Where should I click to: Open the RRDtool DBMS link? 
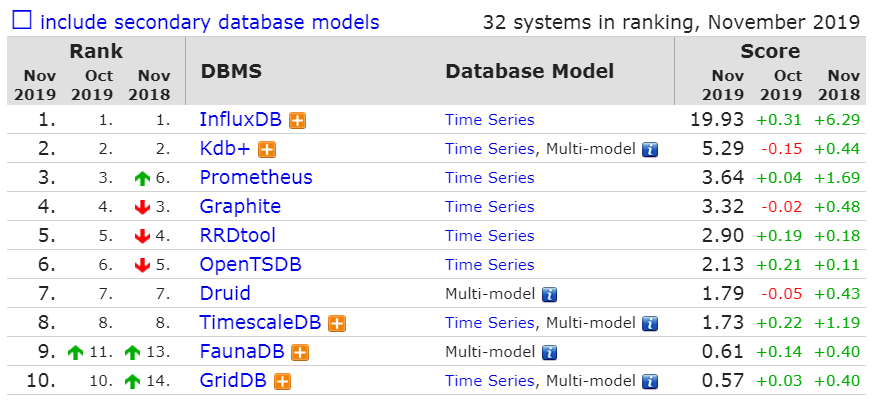[238, 235]
